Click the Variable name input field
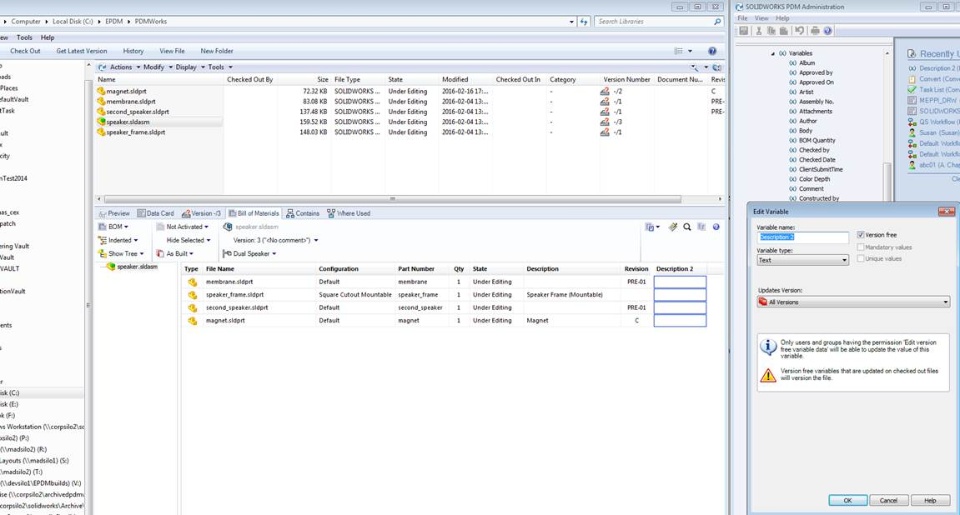960x515 pixels. point(803,237)
